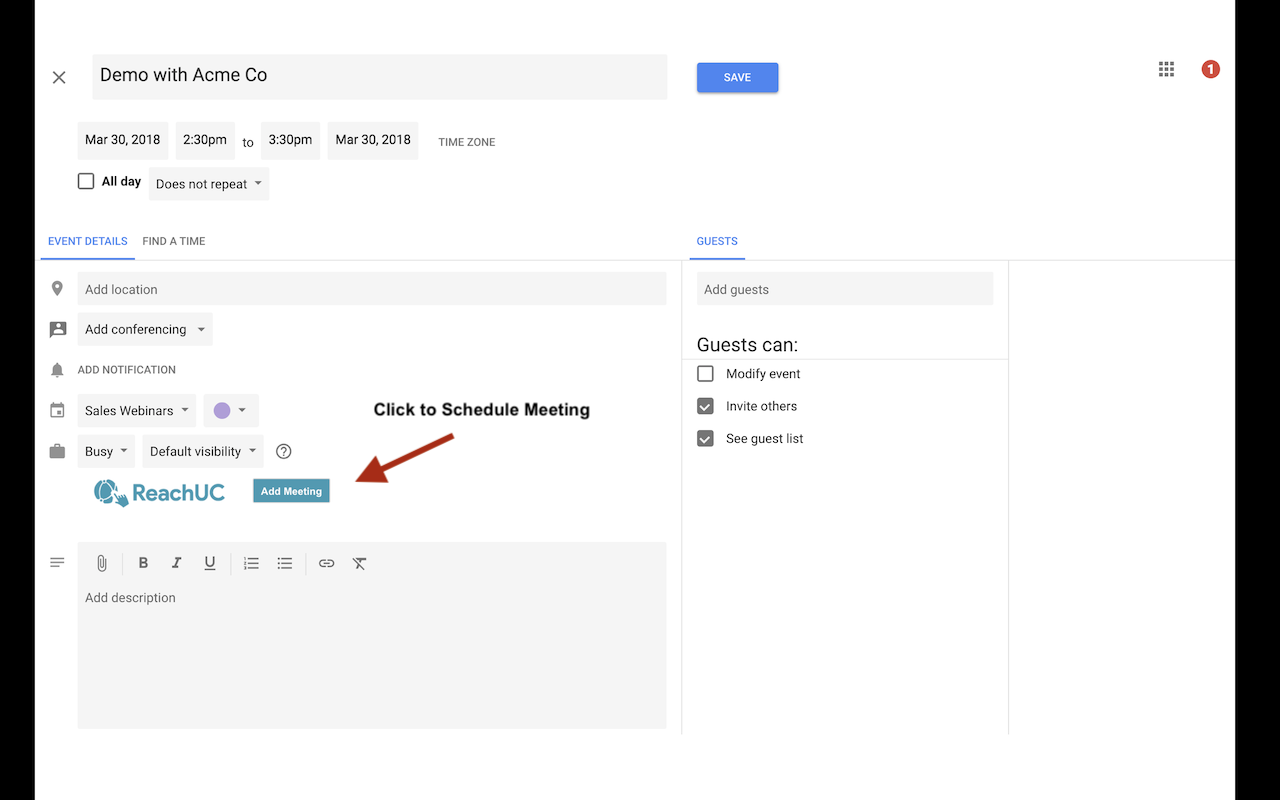Open the Sales Webinars calendar selector
Viewport: 1280px width, 800px height.
pos(136,410)
